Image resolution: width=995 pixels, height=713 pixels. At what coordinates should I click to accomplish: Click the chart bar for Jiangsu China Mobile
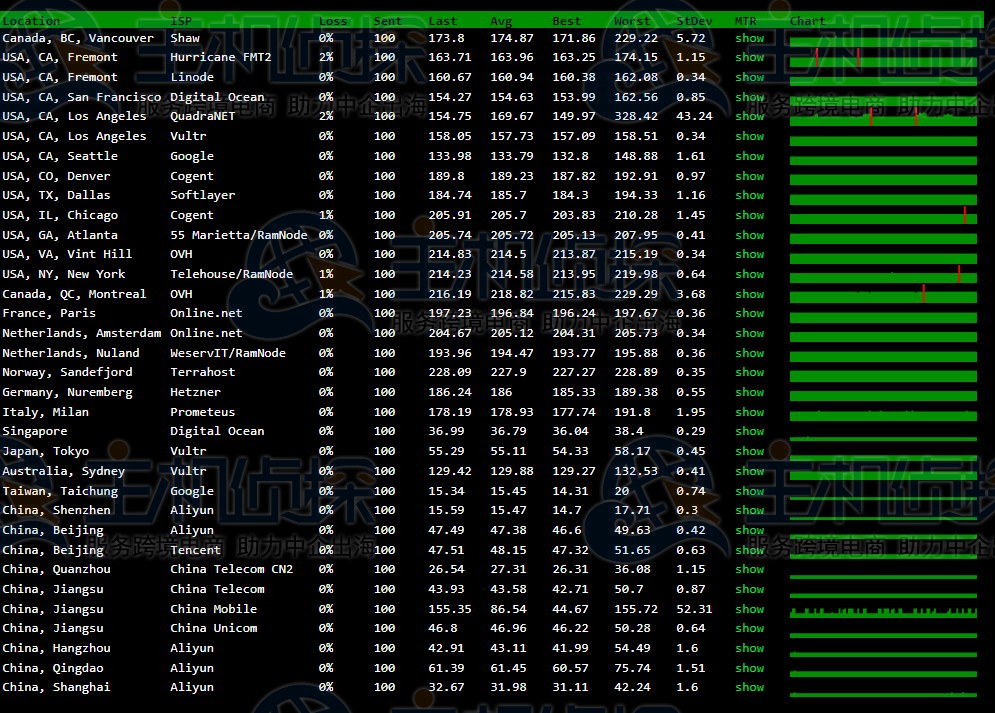[x=883, y=610]
